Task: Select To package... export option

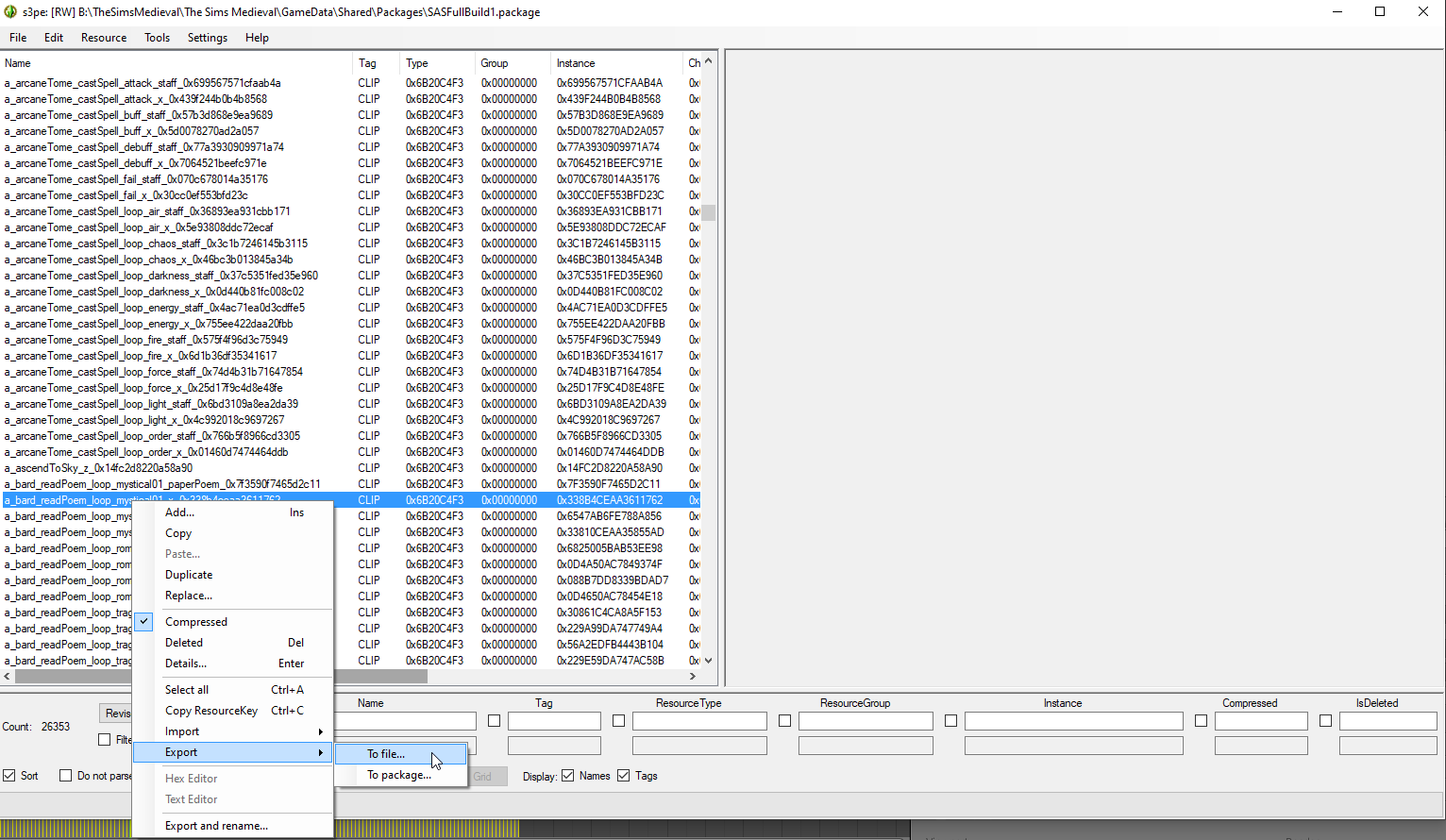Action: click(398, 775)
